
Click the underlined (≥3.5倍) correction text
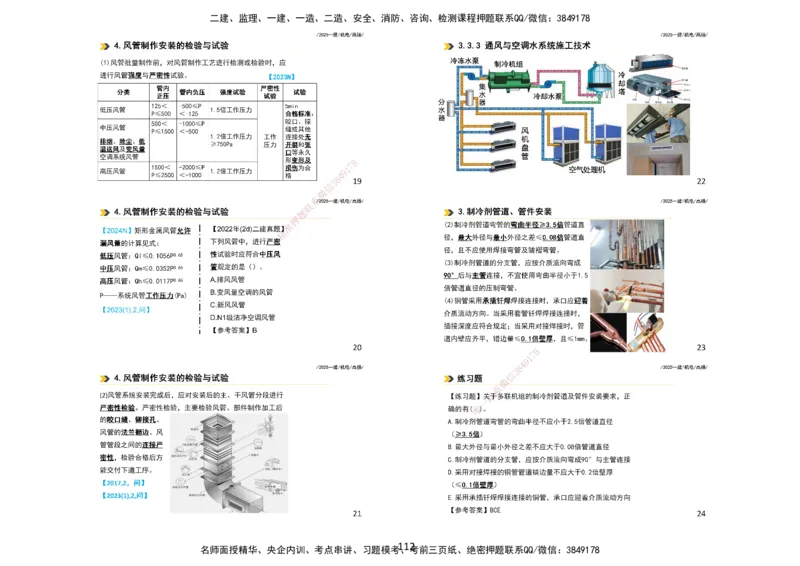[x=467, y=434]
